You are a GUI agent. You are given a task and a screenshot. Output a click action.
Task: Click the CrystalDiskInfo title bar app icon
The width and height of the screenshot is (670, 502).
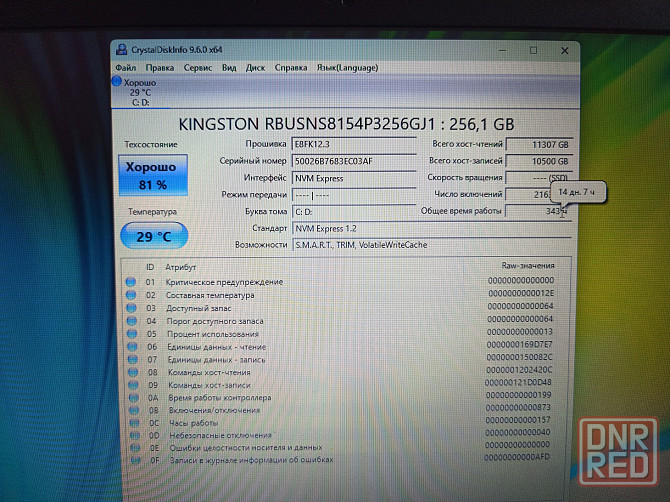click(121, 50)
